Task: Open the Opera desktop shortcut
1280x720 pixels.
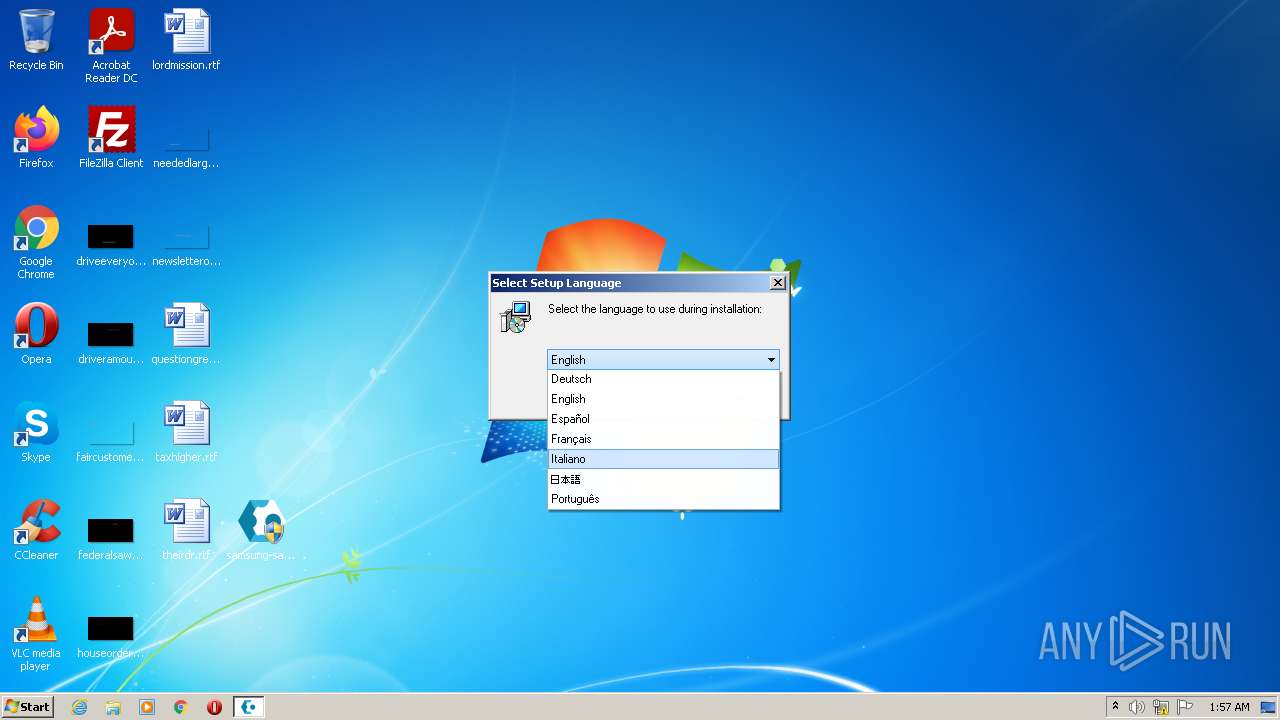Action: [x=36, y=334]
